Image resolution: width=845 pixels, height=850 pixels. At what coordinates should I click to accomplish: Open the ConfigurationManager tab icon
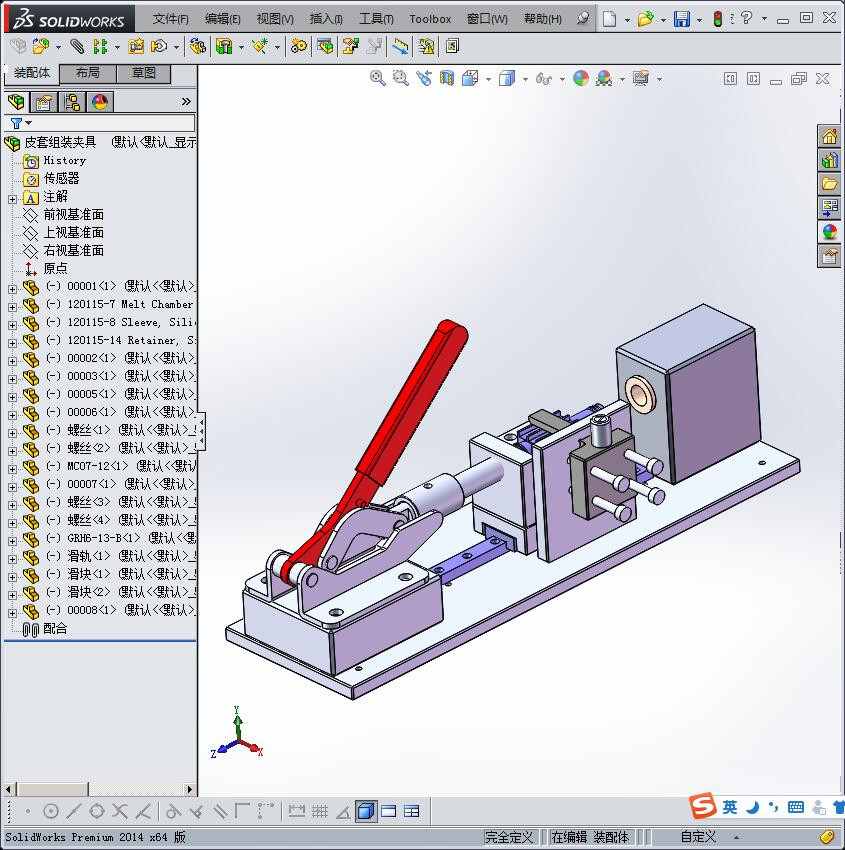click(72, 102)
